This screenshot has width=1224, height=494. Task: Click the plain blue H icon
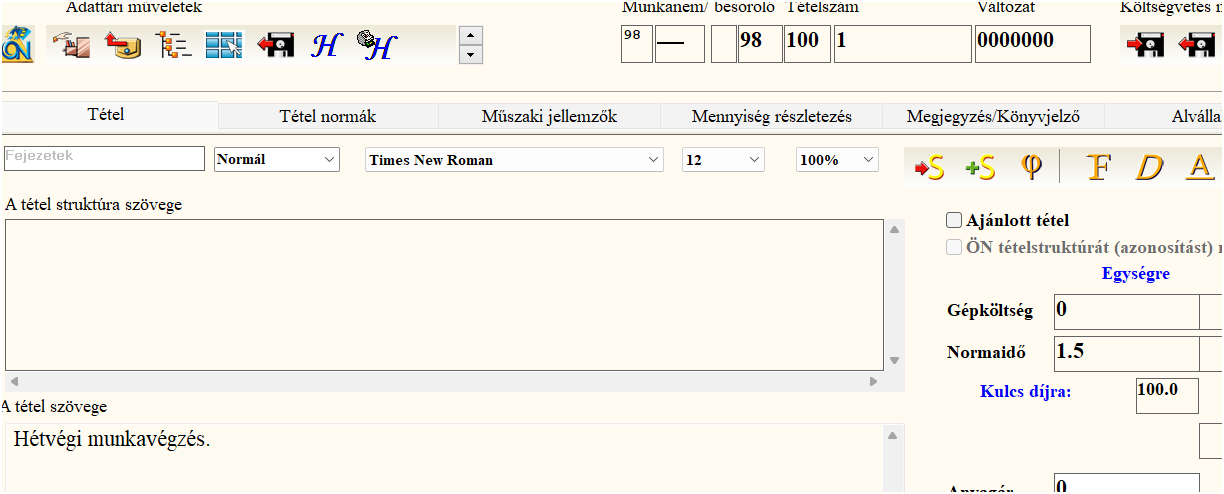point(325,46)
